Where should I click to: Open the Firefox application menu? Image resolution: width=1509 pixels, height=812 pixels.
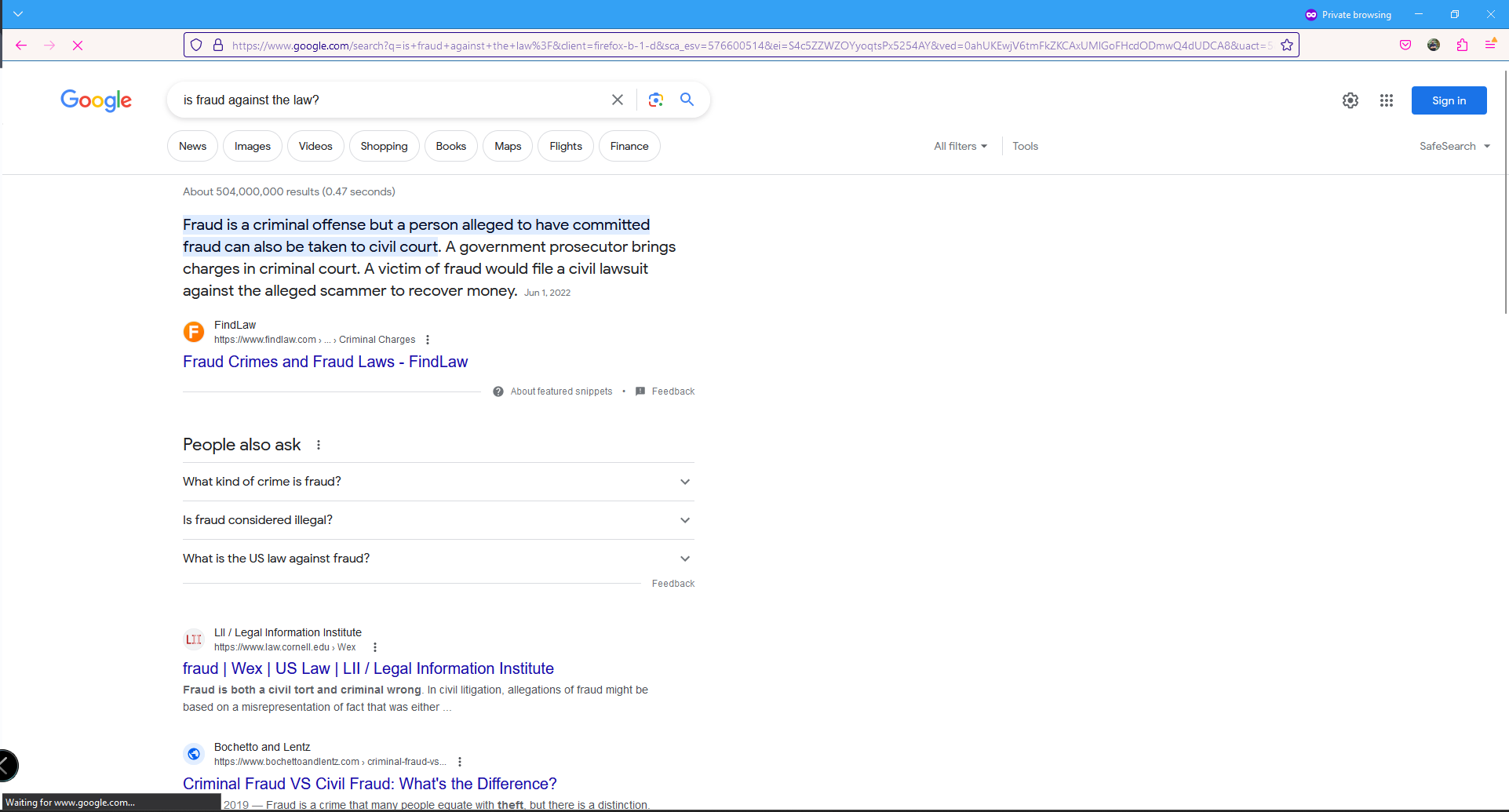[1490, 45]
